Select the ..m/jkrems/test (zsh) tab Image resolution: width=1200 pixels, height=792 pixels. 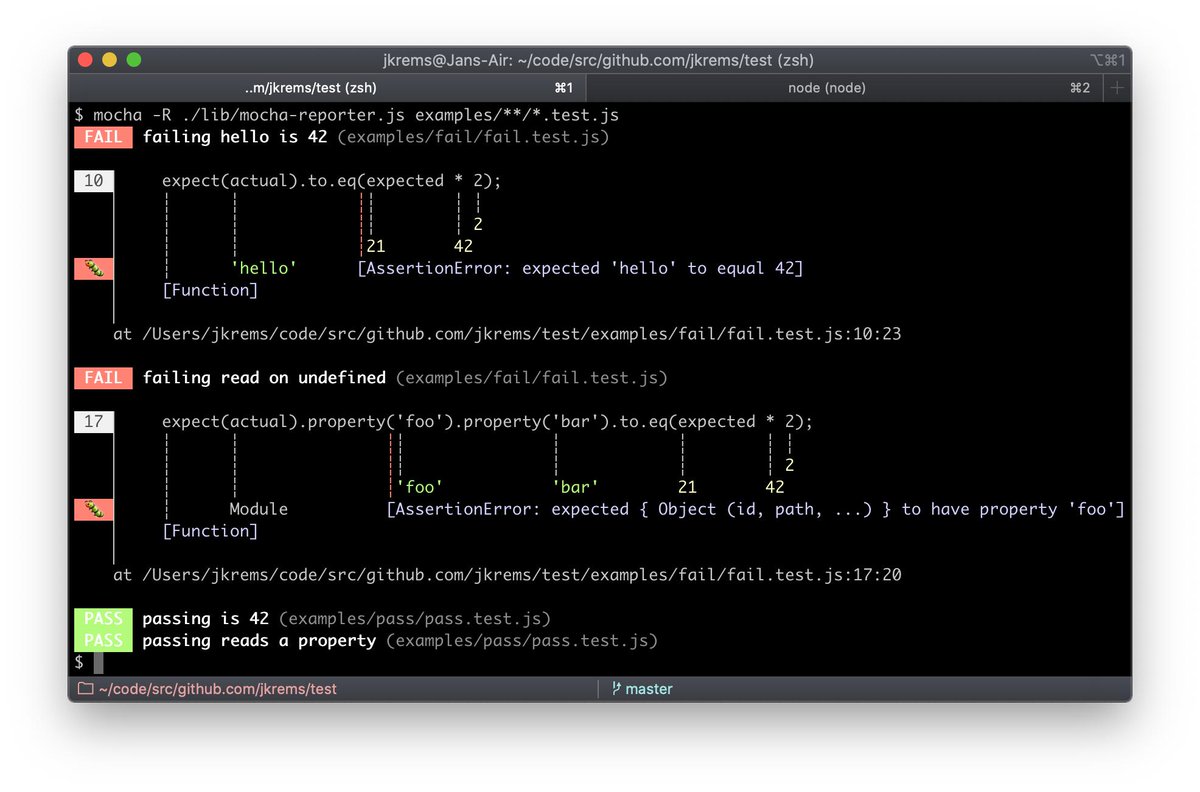327,88
